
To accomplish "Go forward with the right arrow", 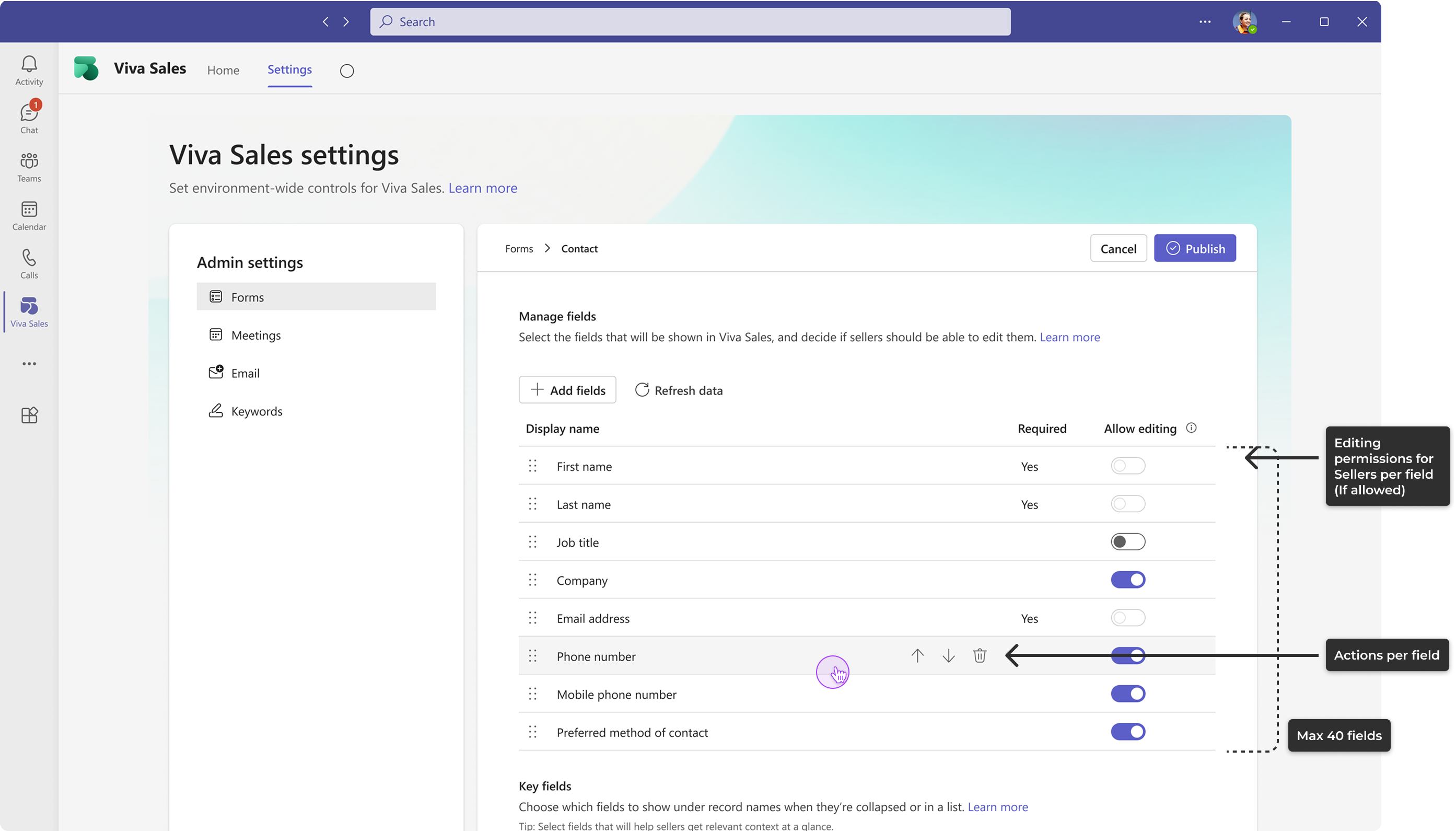I will coord(346,21).
